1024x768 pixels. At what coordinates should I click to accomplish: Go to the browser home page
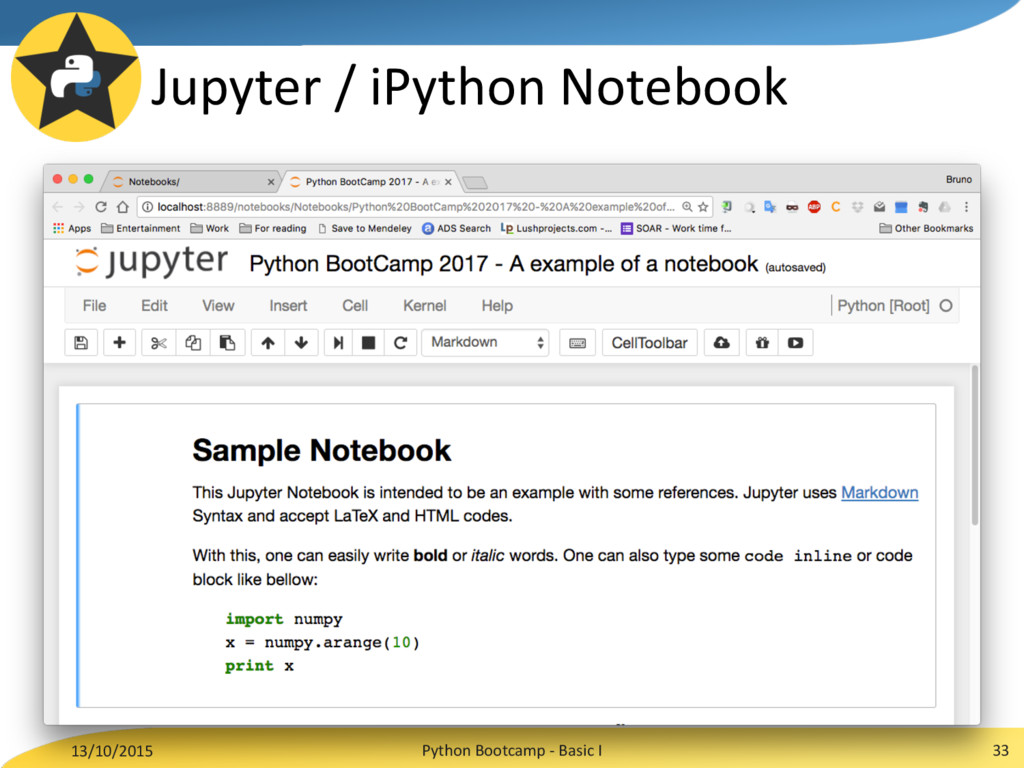coord(123,207)
